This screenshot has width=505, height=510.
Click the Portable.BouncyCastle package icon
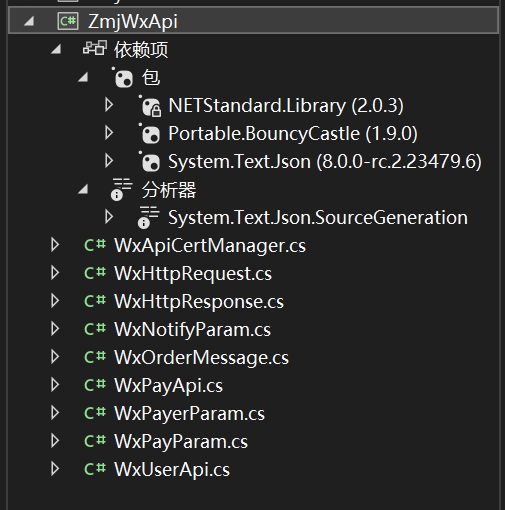coord(149,134)
